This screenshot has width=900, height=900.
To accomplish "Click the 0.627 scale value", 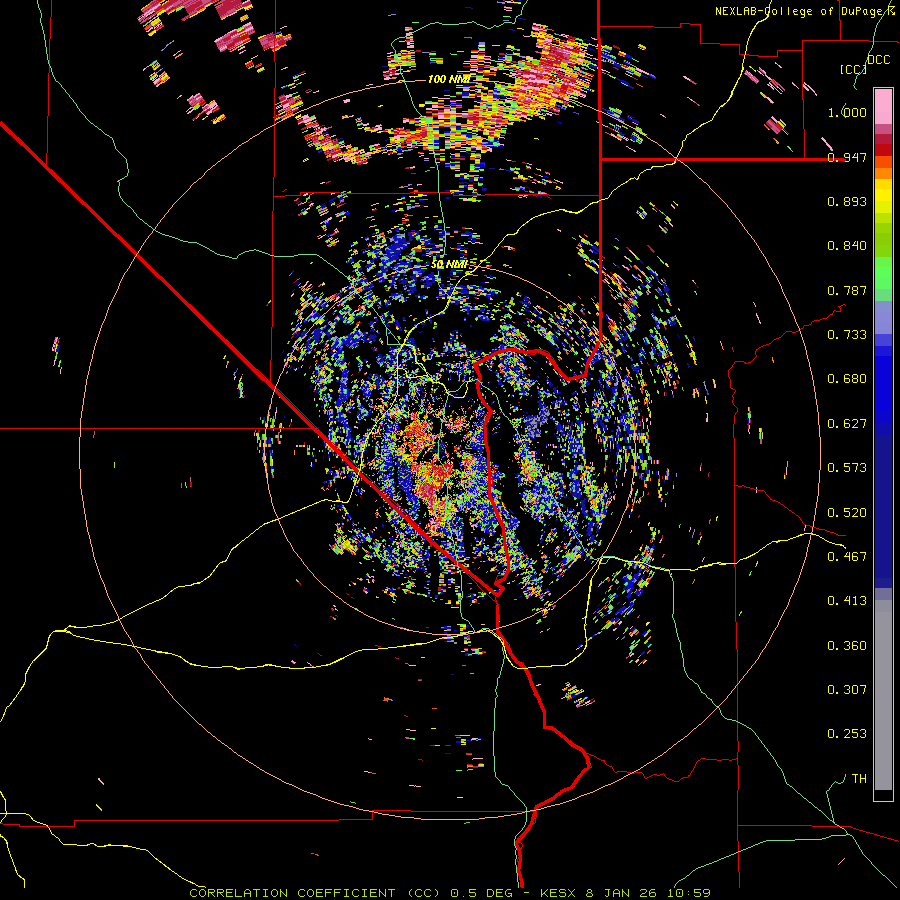I will 847,424.
